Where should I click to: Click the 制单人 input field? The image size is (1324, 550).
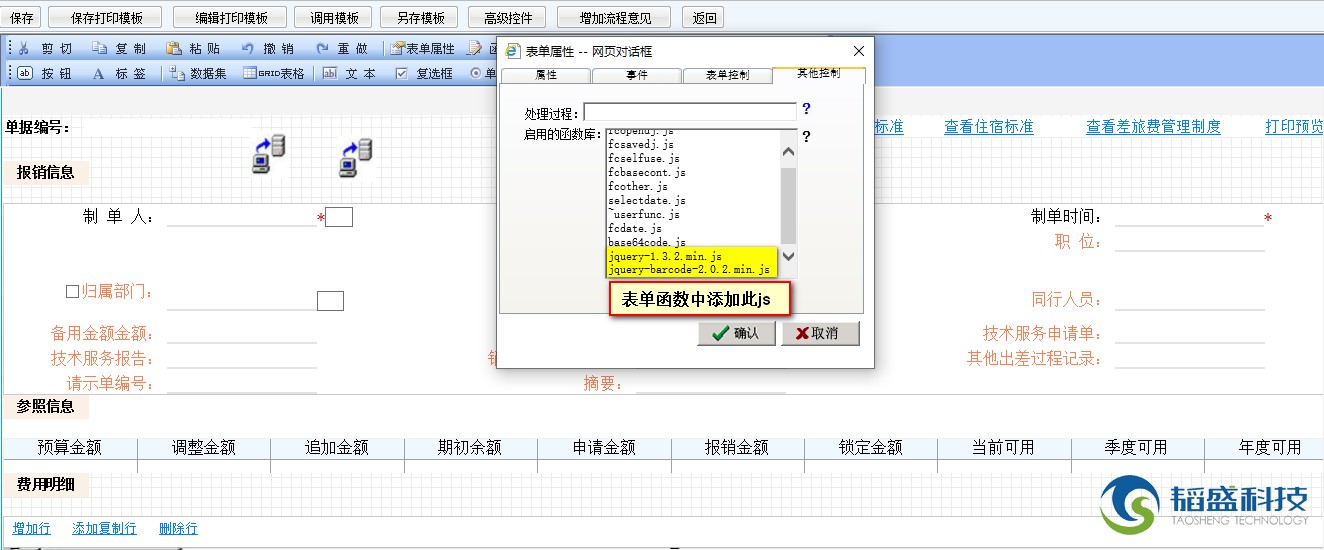(241, 217)
